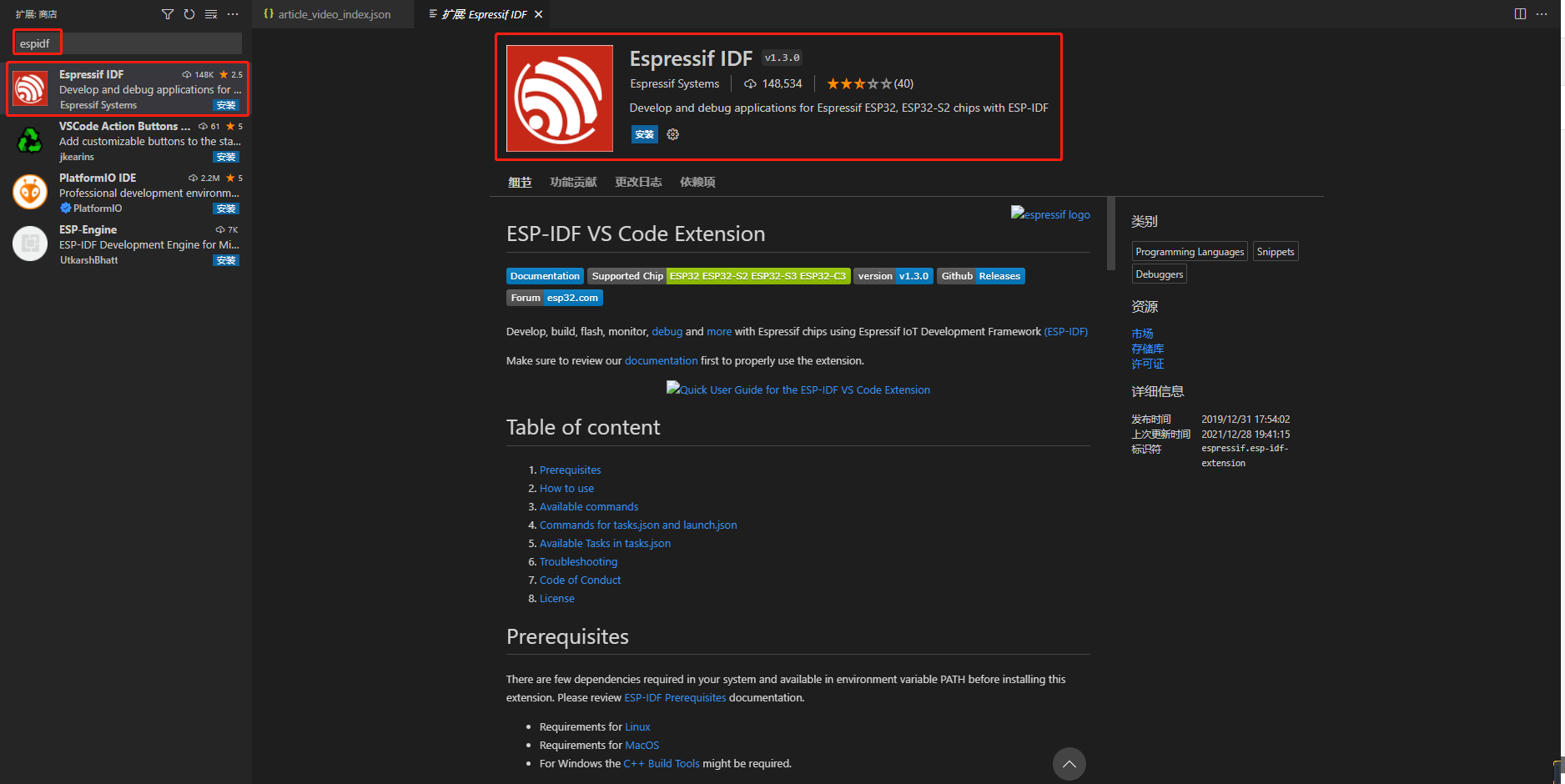Install Espressif IDF from the list
This screenshot has width=1565, height=784.
tap(226, 105)
